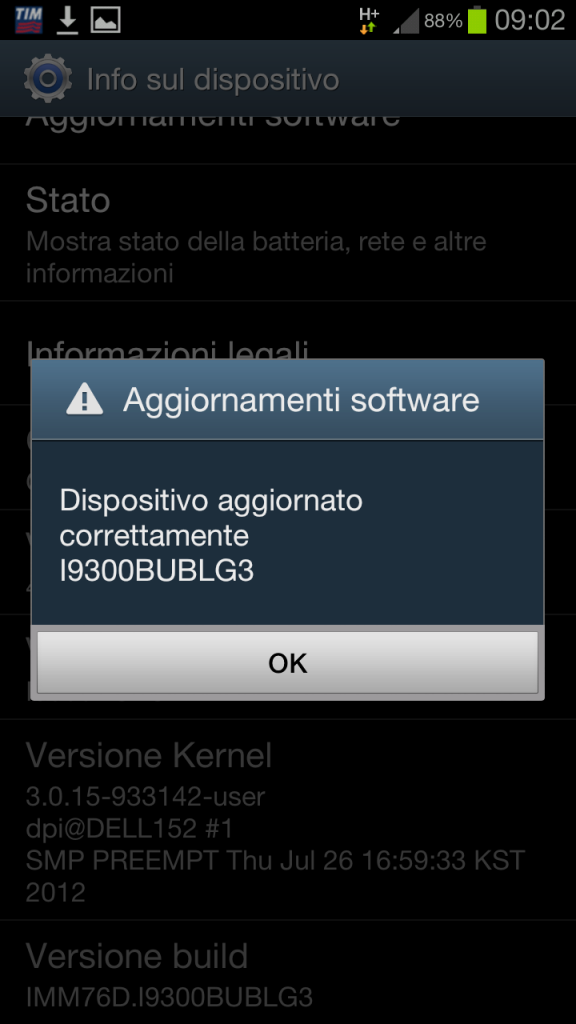Tap the I9300BUBLG3 message text in dialog
Screen dimensions: 576x1024
(x=157, y=571)
